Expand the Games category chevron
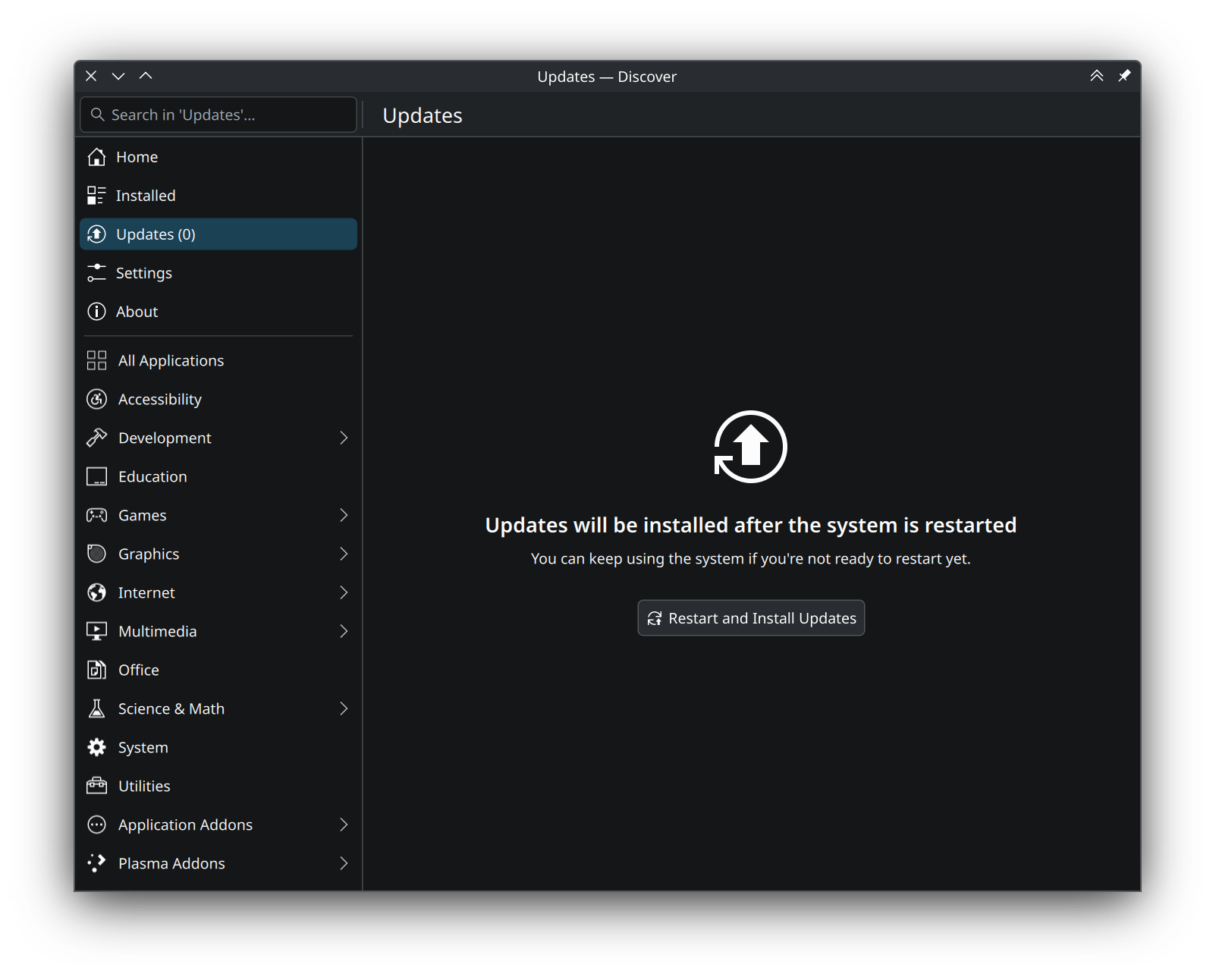Viewport: 1216px width, 980px height. tap(344, 515)
